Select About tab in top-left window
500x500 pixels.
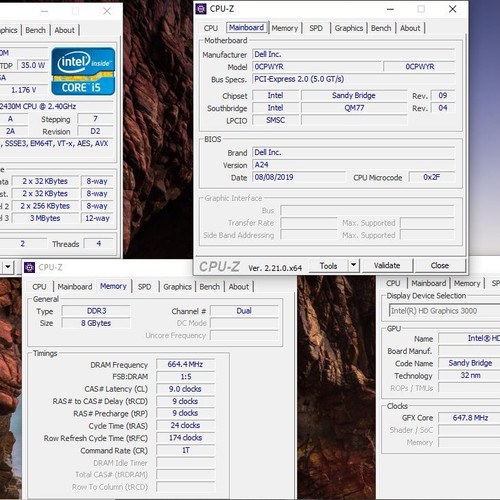(65, 30)
